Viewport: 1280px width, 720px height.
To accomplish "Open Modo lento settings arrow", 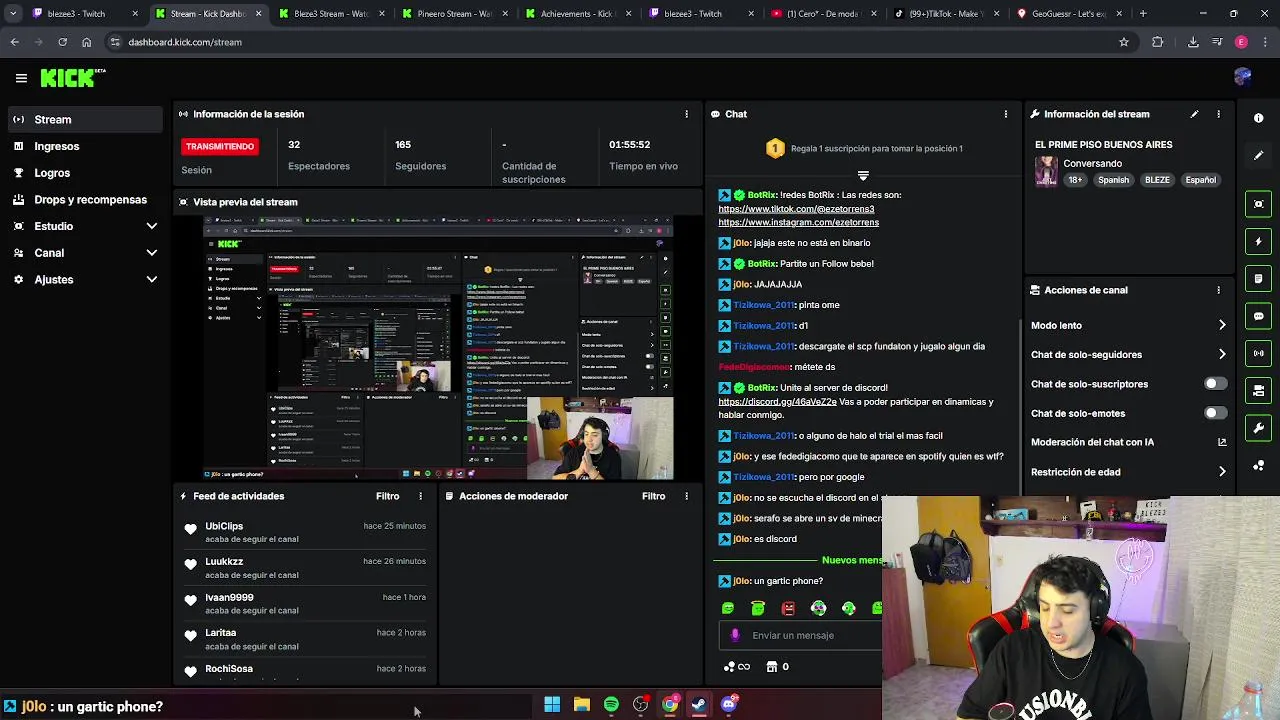I will point(1222,325).
